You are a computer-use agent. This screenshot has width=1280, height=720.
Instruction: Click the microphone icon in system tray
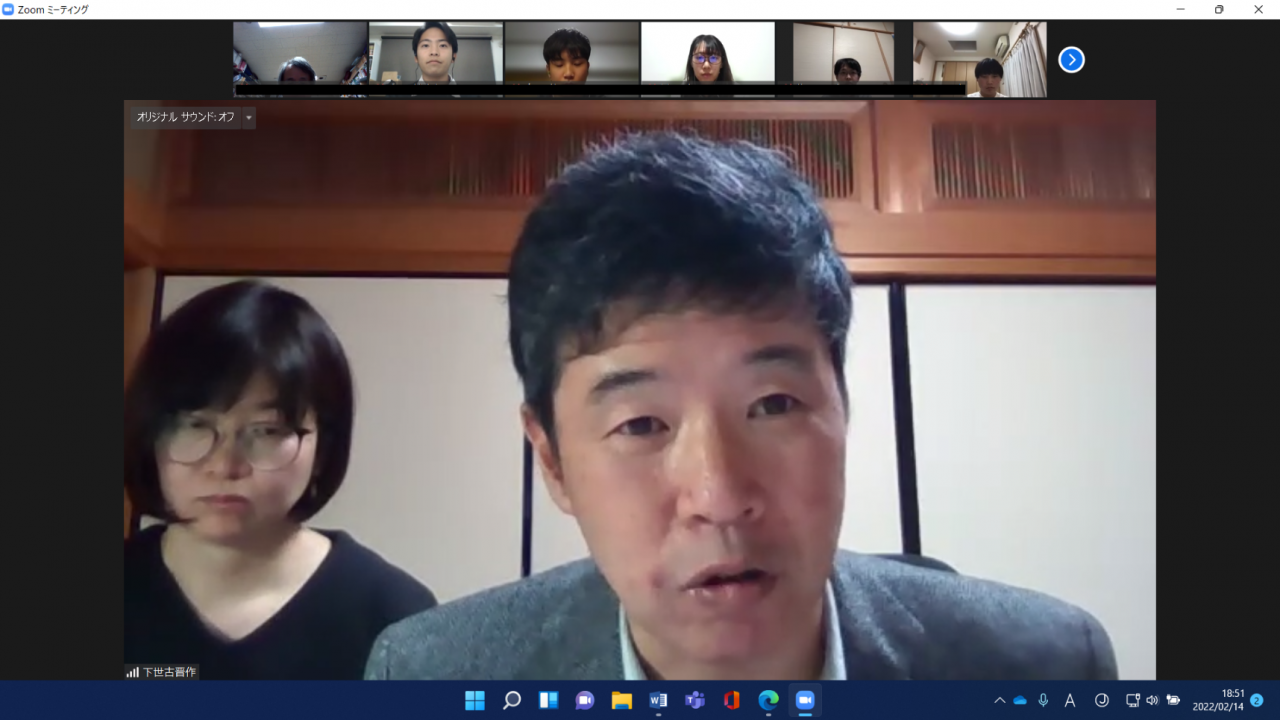(1043, 700)
